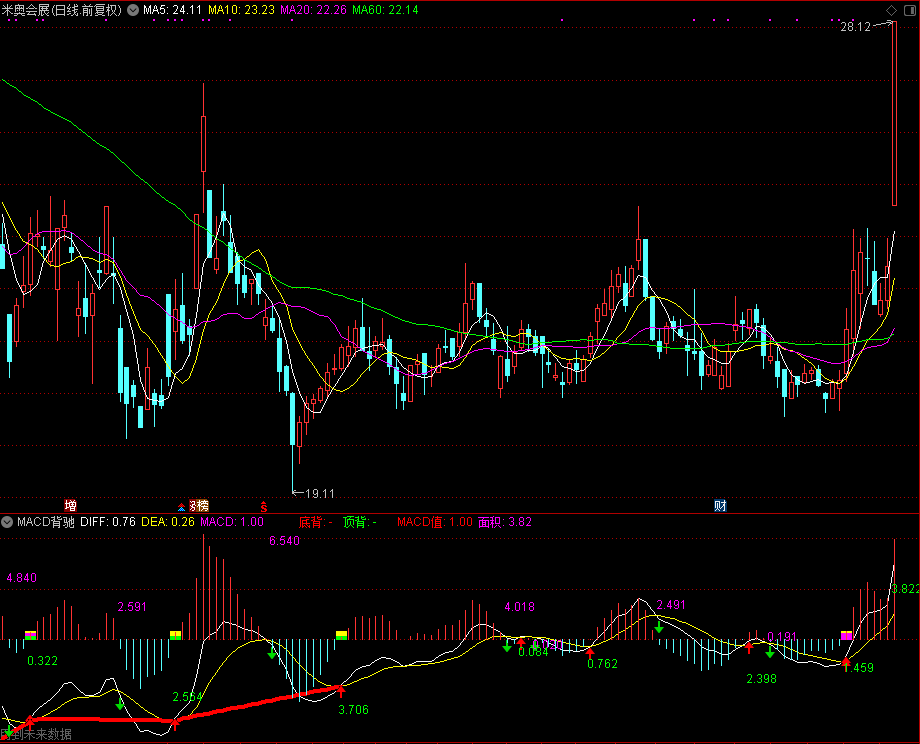Click the MA20 indicator value label
This screenshot has height=744, width=920.
[313, 10]
